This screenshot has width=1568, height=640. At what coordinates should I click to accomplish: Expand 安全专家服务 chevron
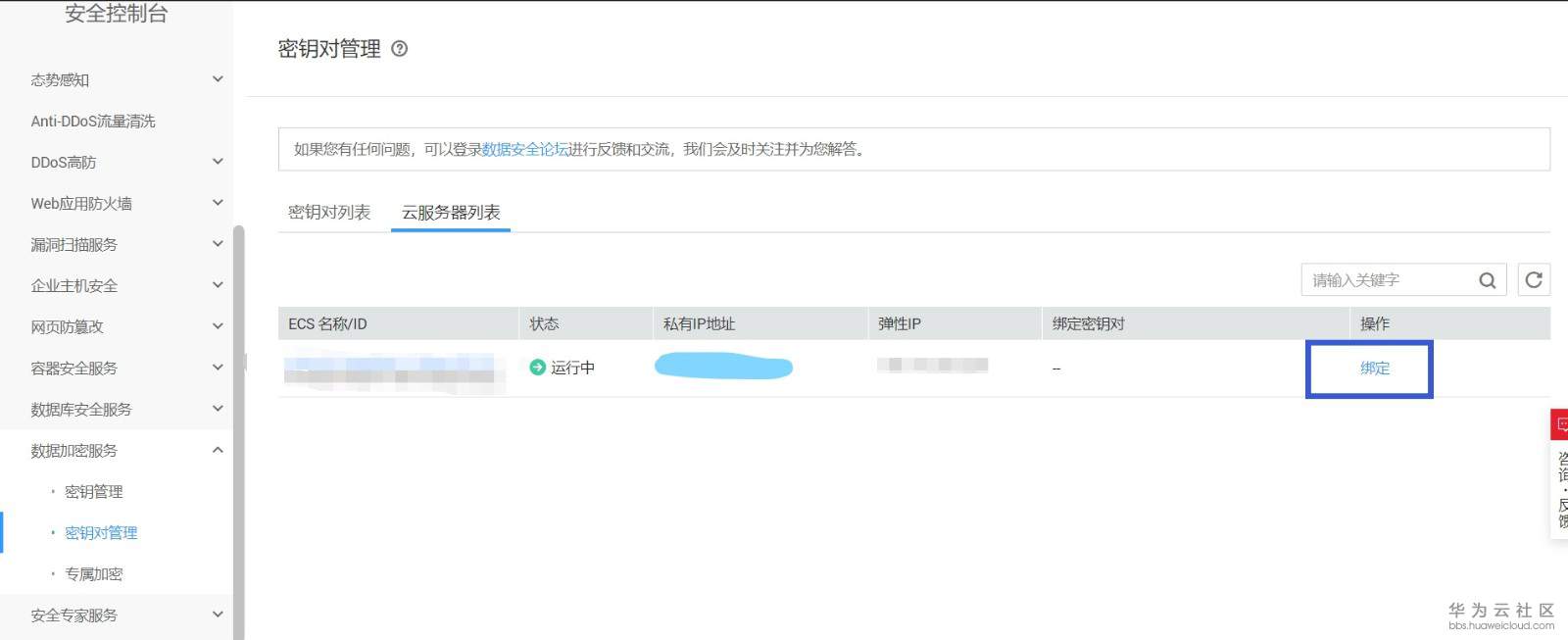click(x=218, y=615)
